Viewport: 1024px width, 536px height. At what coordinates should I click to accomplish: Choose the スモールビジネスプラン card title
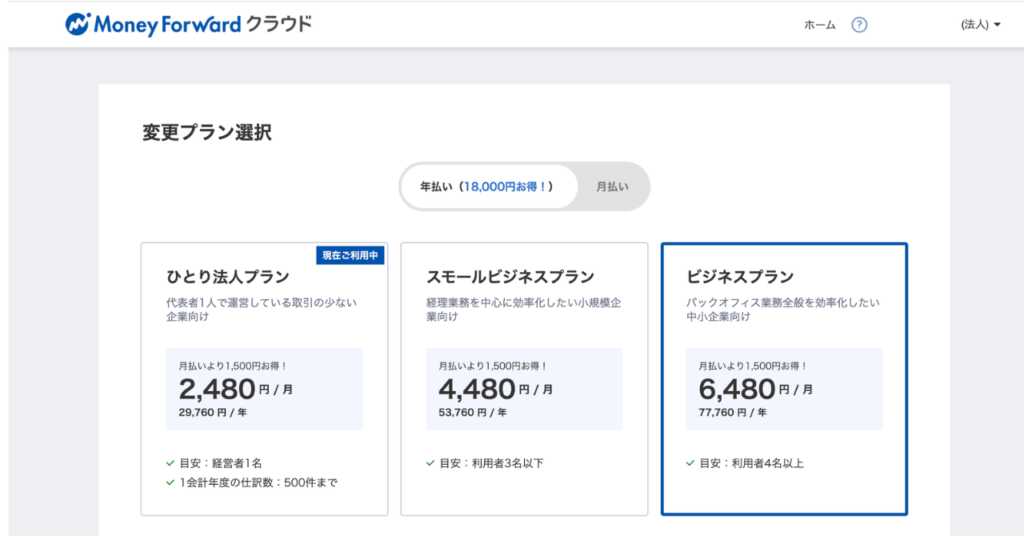click(x=510, y=277)
